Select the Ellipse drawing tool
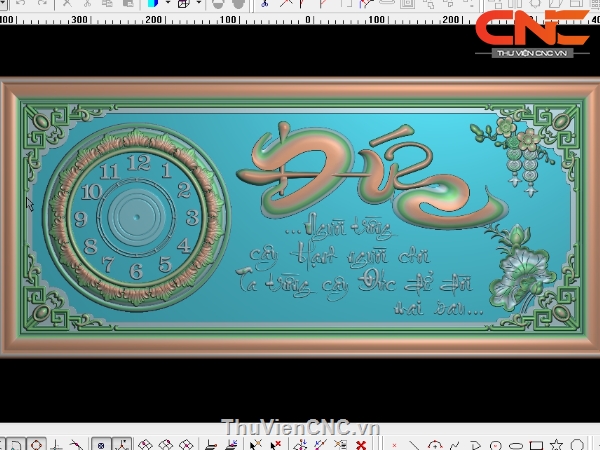Viewport: 600px width, 450px height. (x=515, y=444)
